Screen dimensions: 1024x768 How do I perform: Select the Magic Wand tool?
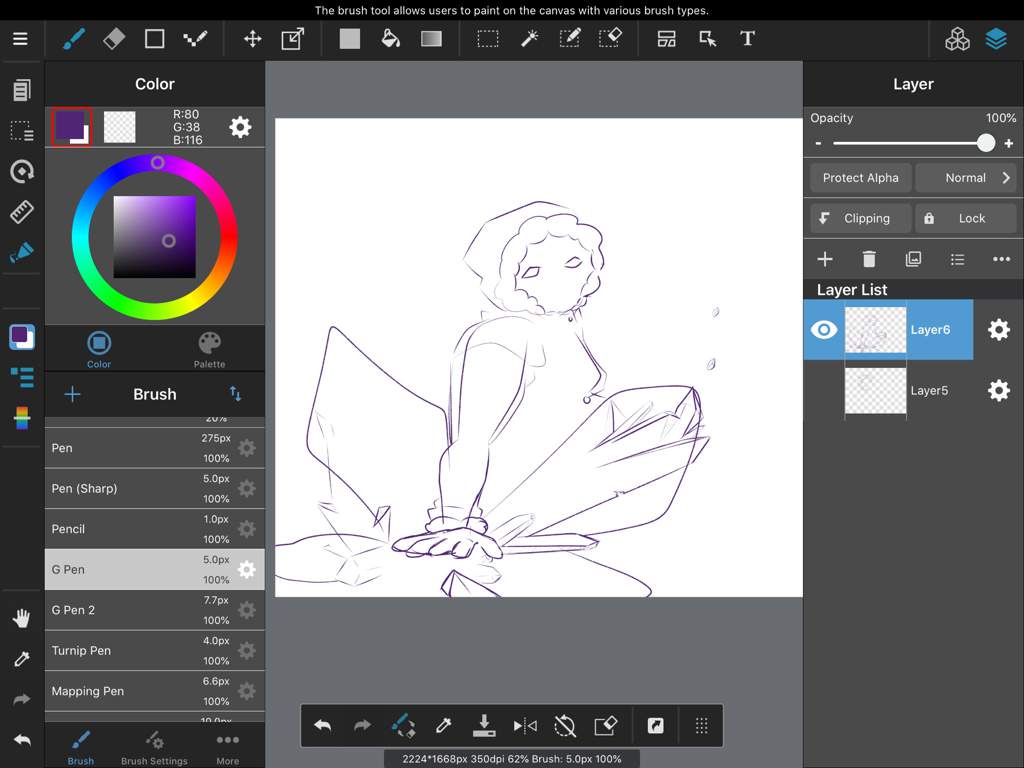529,39
